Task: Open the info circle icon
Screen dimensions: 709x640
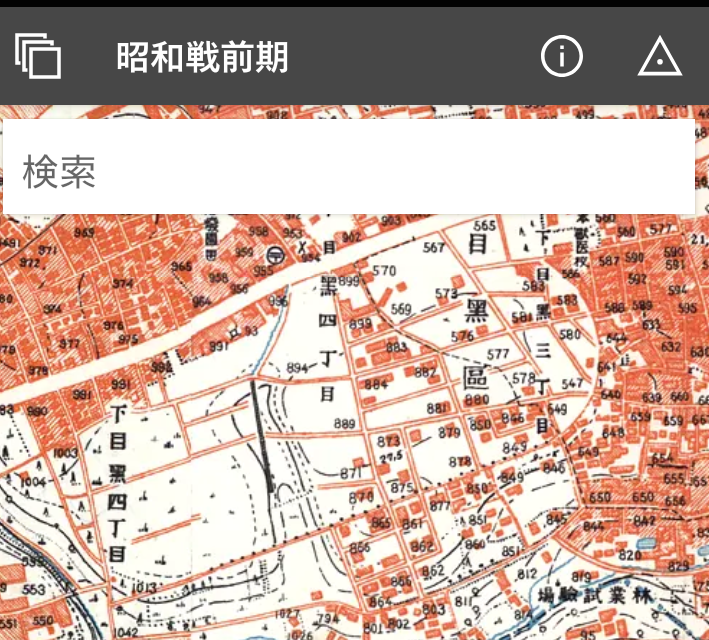Action: tap(561, 56)
